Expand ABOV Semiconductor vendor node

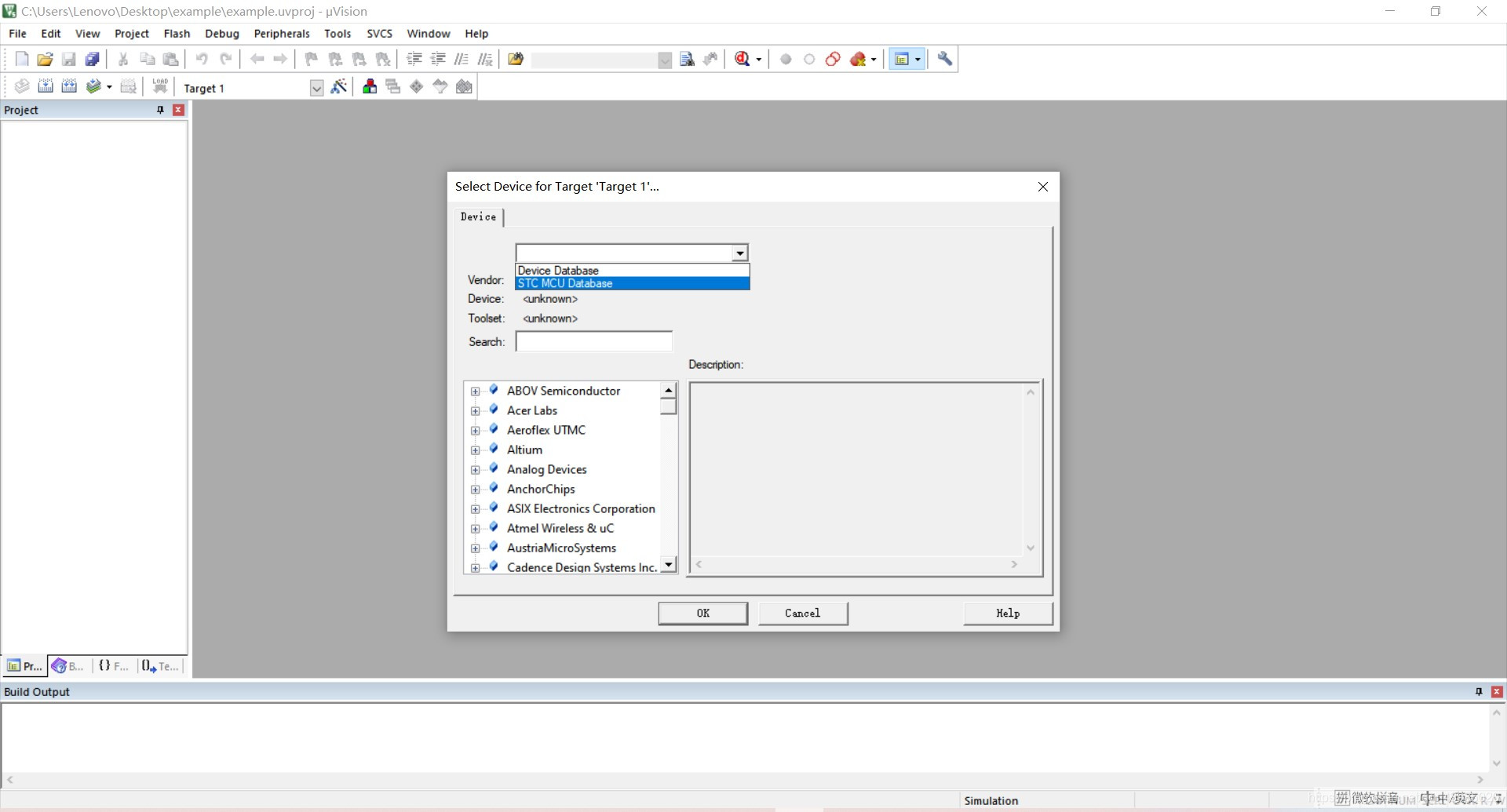pos(475,391)
